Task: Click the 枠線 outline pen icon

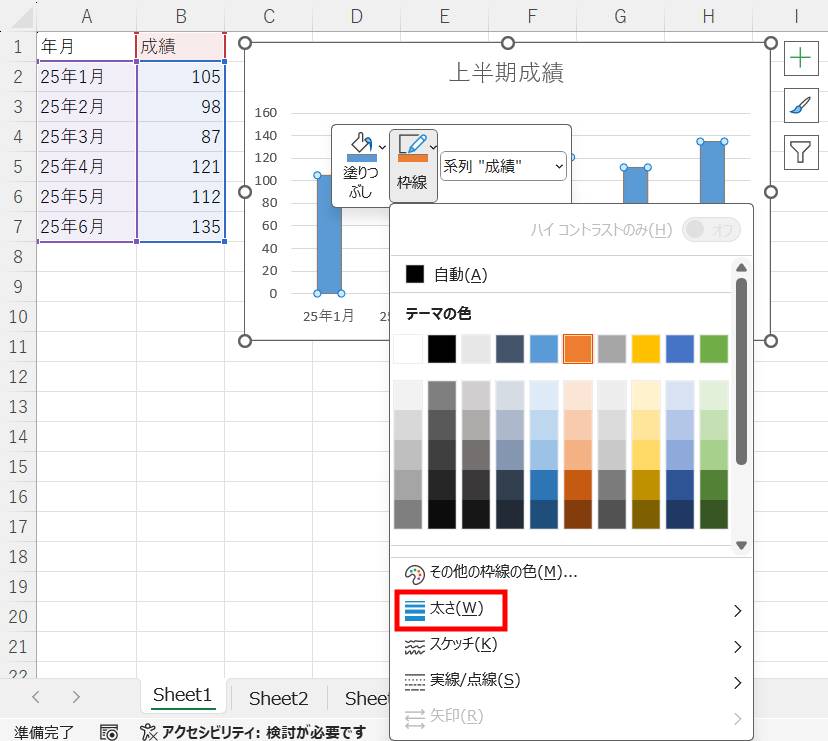Action: (412, 147)
